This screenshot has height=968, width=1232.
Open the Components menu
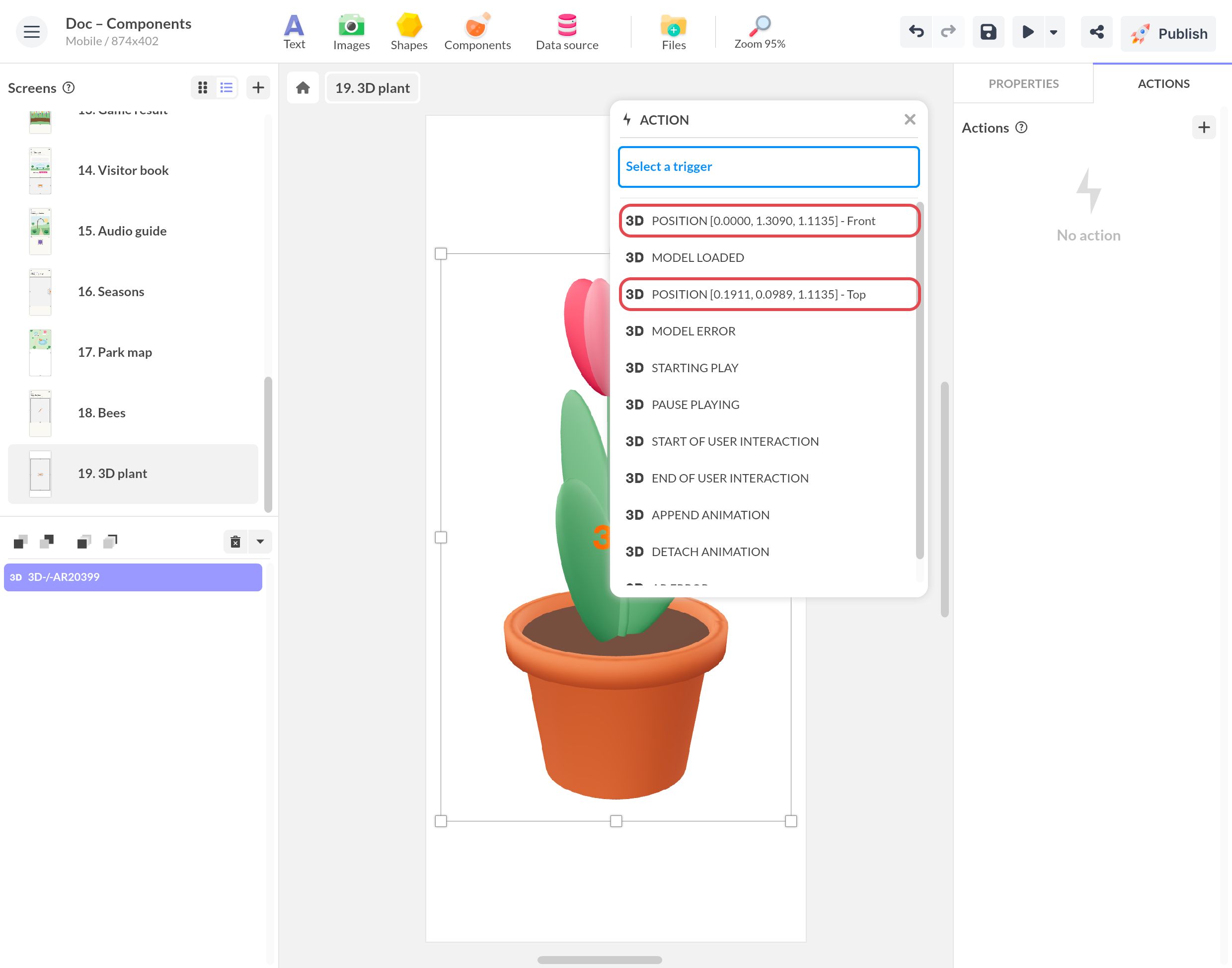[x=477, y=32]
